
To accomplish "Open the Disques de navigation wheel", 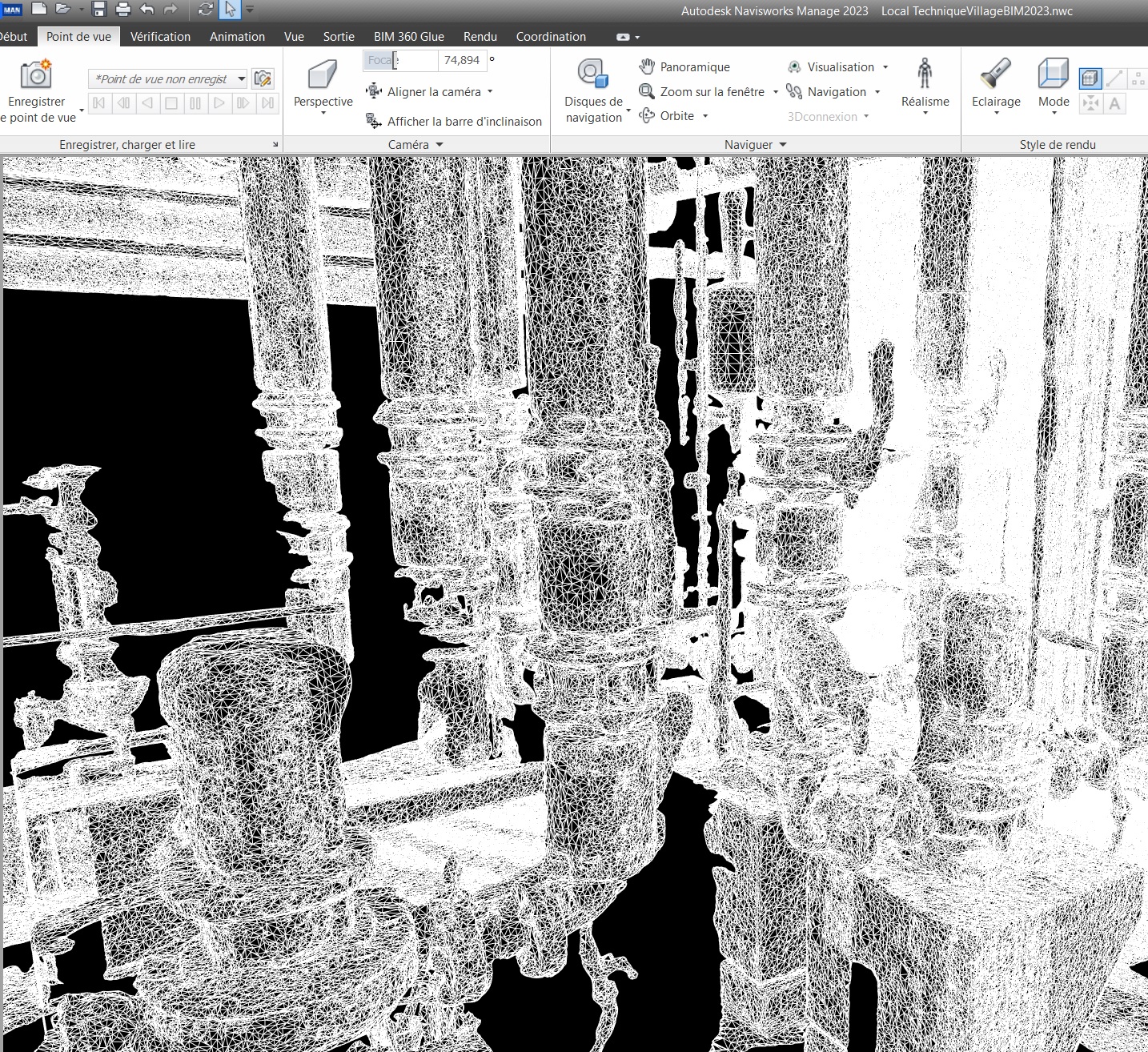I will pos(592,74).
